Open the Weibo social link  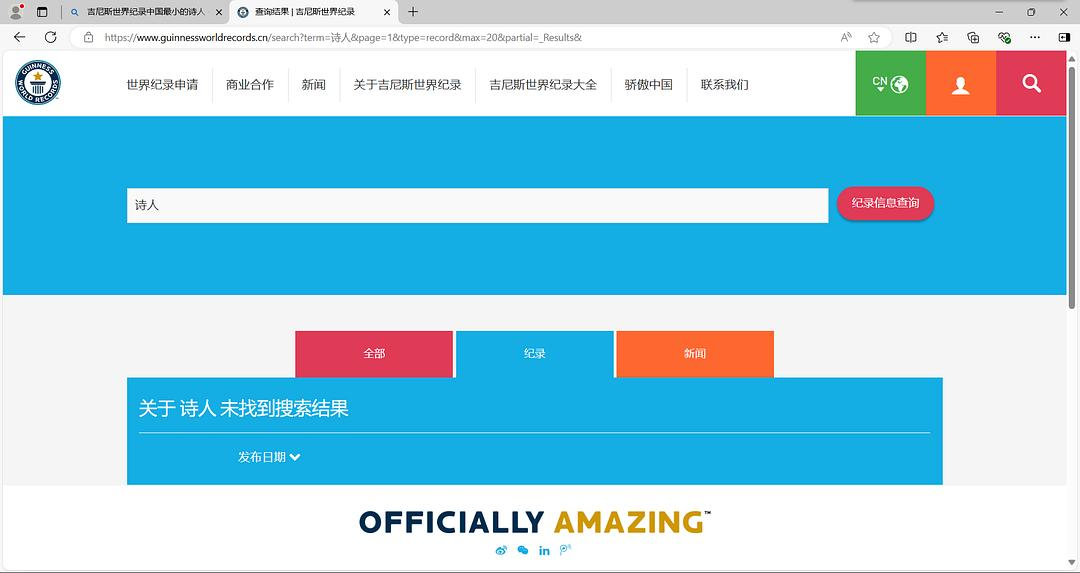tap(502, 550)
